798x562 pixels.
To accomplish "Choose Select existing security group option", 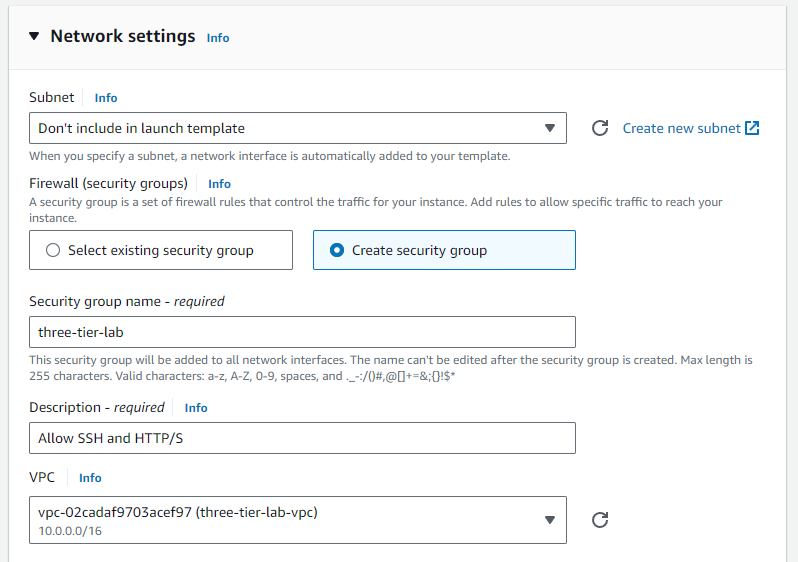I will tap(161, 250).
